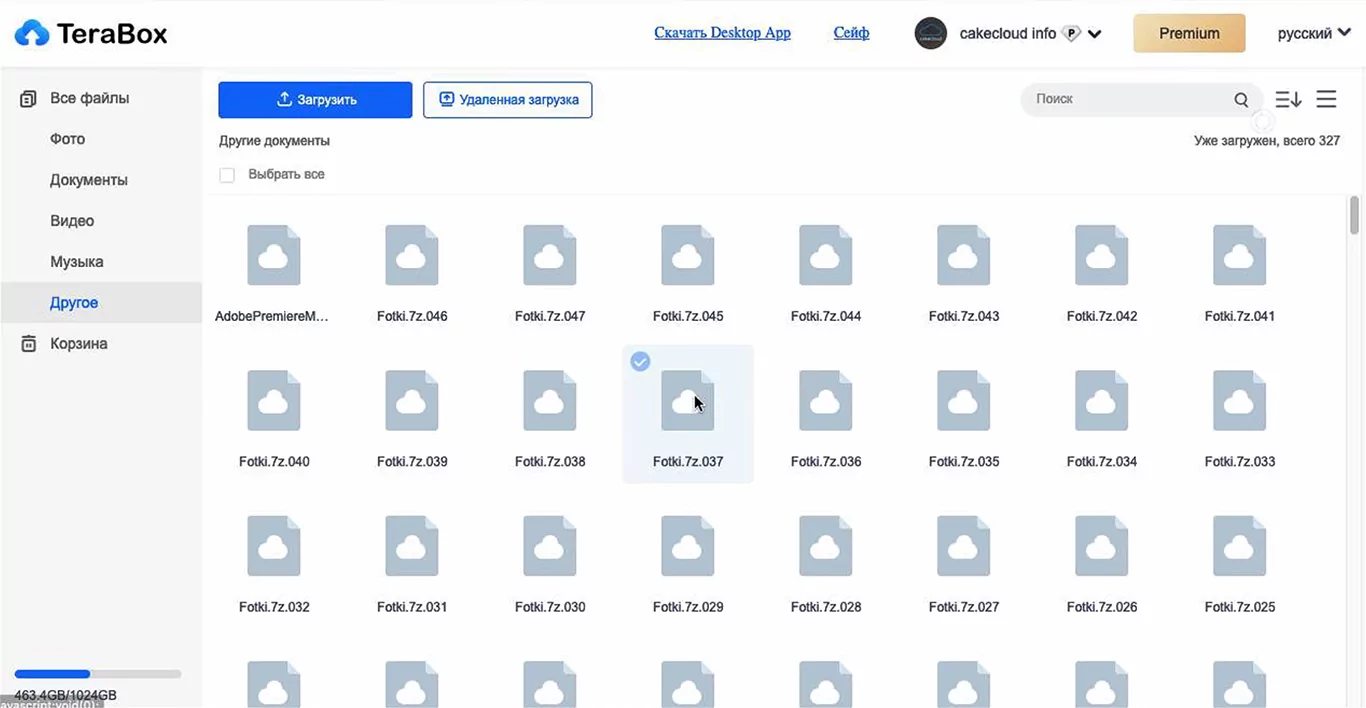Select the Fotki.7z.047 file icon
The height and width of the screenshot is (708, 1366).
click(549, 255)
